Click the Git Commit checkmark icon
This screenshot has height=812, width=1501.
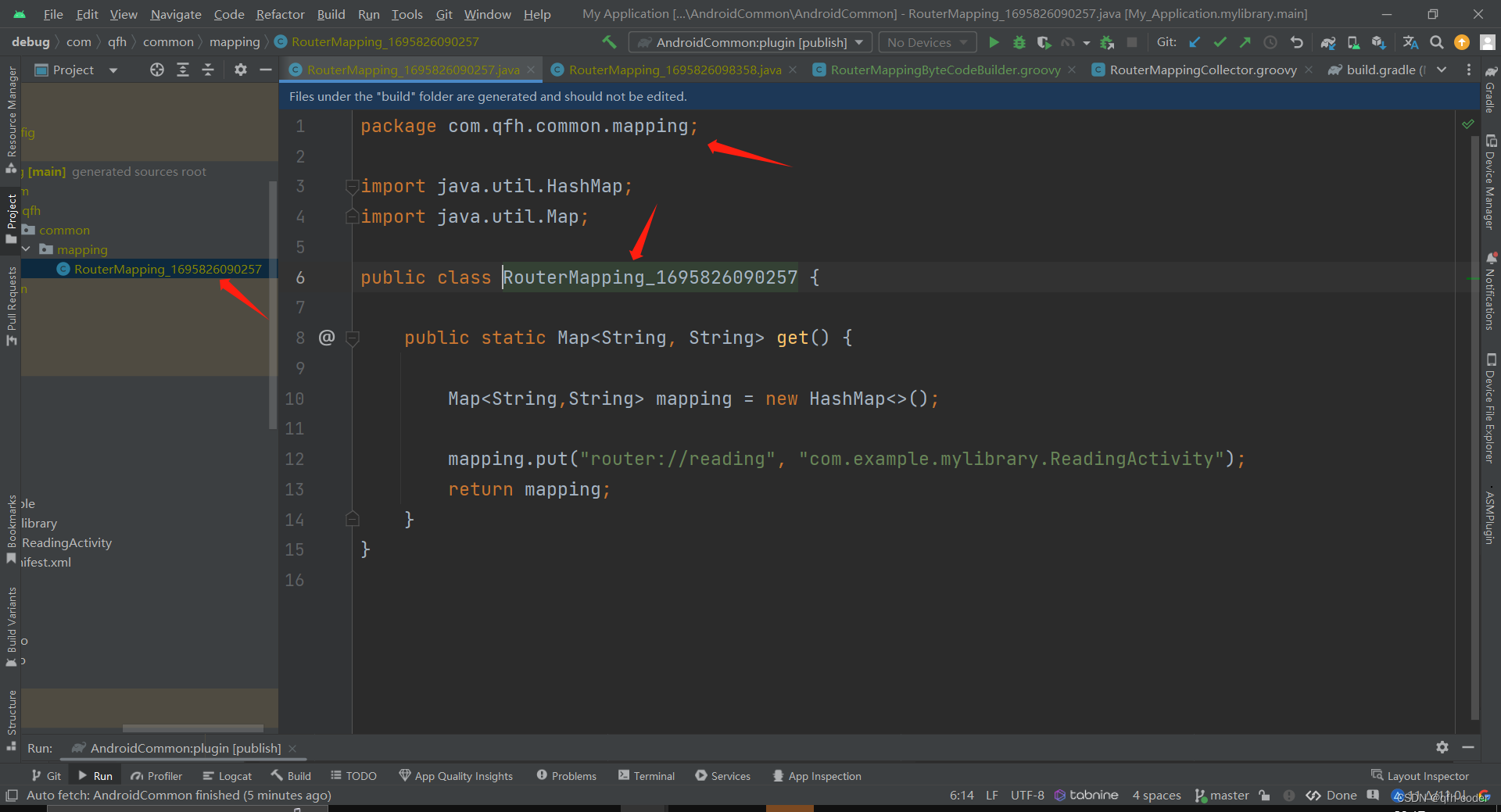(x=1220, y=42)
